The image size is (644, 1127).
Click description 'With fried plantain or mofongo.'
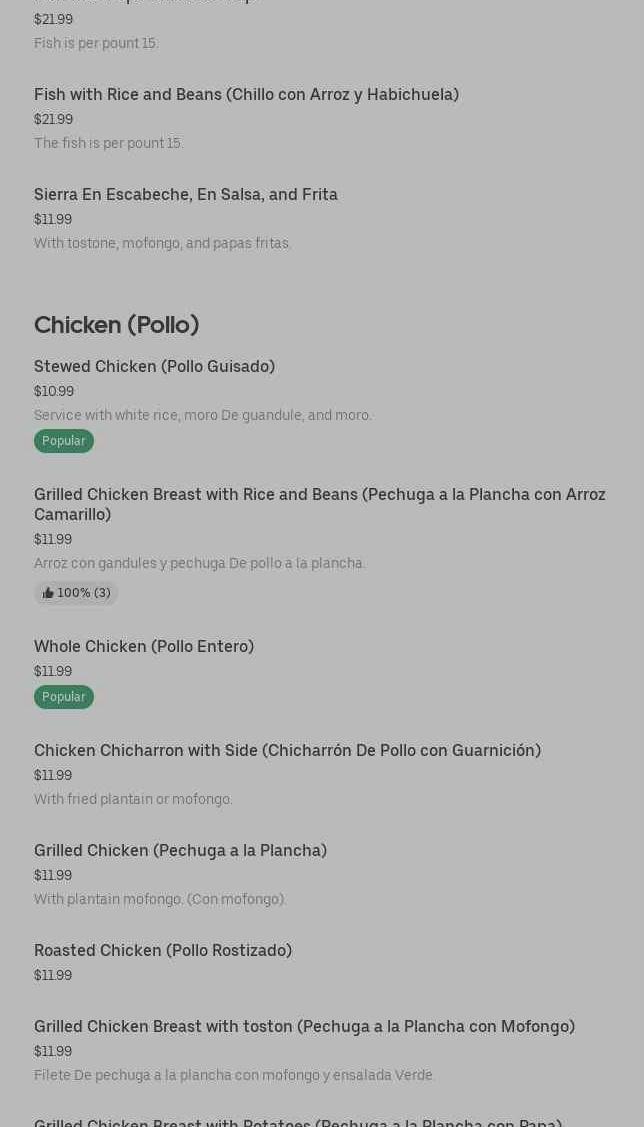point(133,799)
